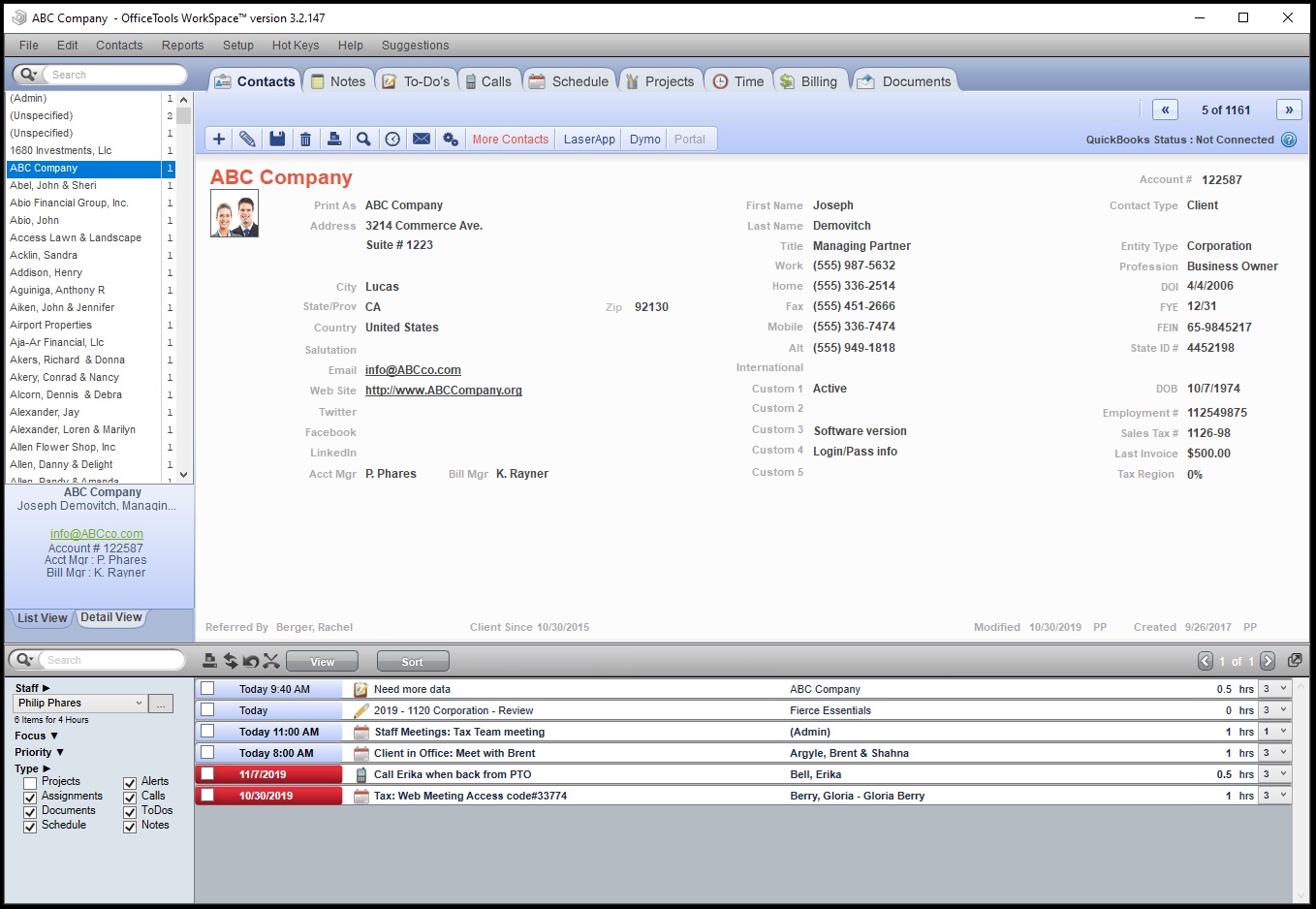
Task: Open priority dropdown for 'Need more data' row
Action: click(1274, 689)
